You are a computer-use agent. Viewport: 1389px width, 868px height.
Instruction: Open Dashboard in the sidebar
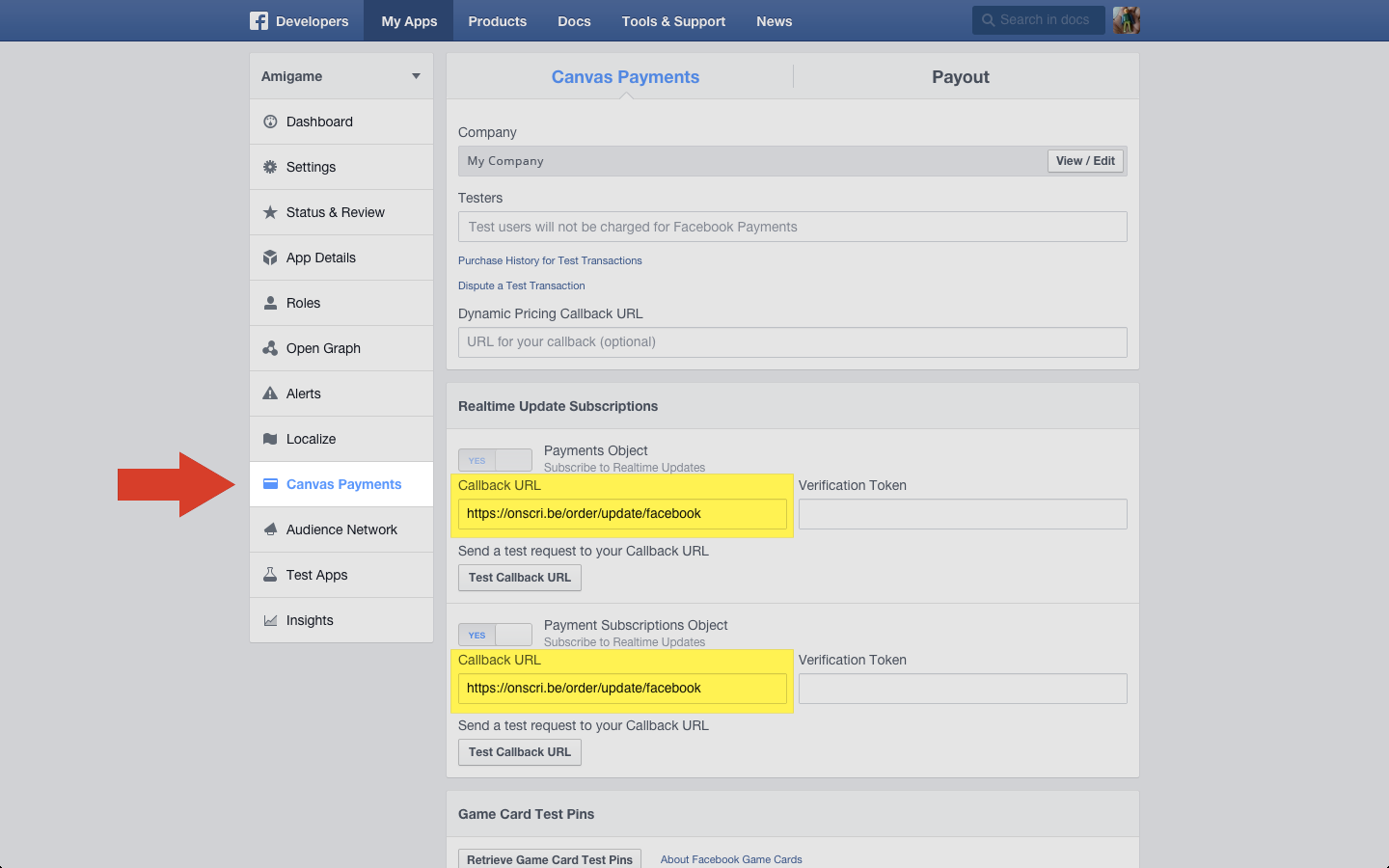341,122
